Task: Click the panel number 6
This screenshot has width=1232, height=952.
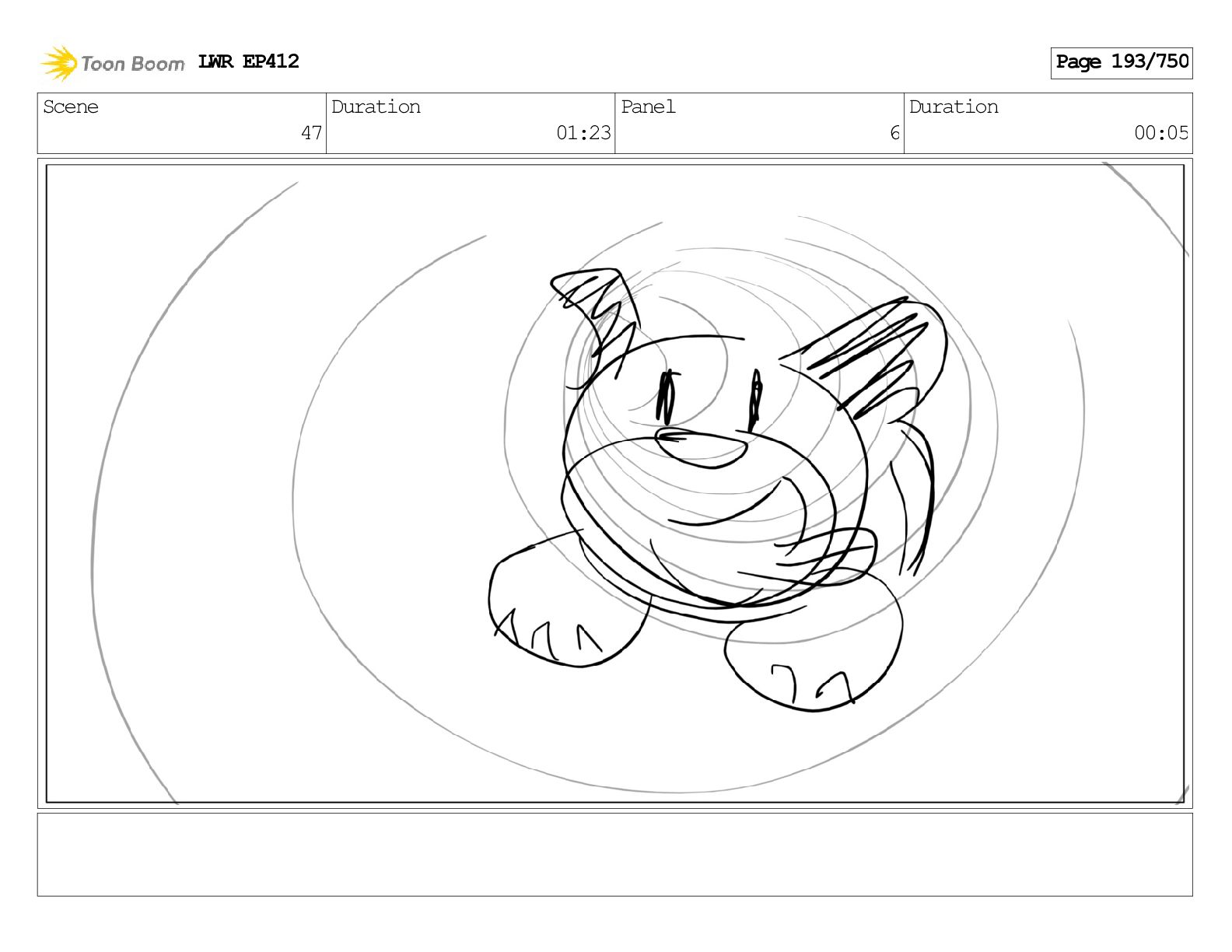Action: (895, 133)
